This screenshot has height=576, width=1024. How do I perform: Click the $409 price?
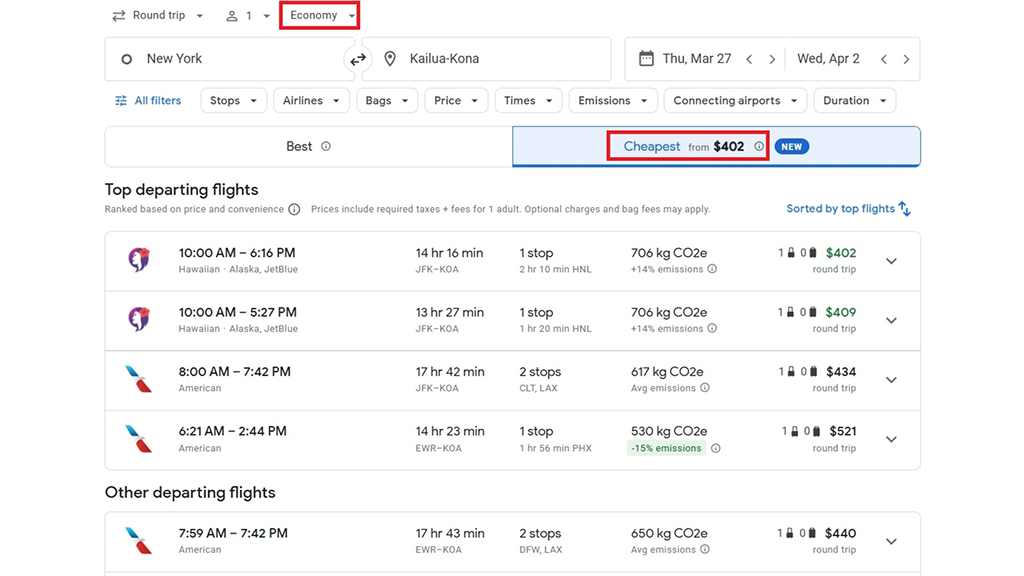tap(840, 312)
